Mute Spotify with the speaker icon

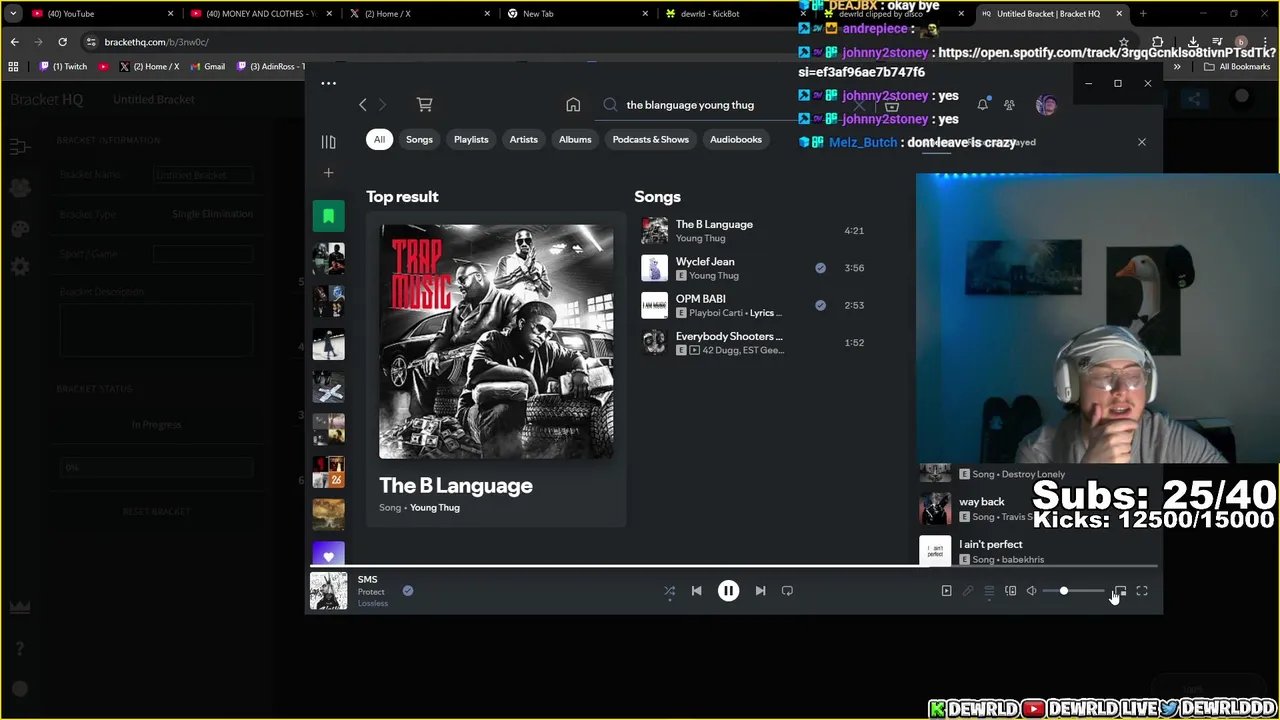point(1031,591)
